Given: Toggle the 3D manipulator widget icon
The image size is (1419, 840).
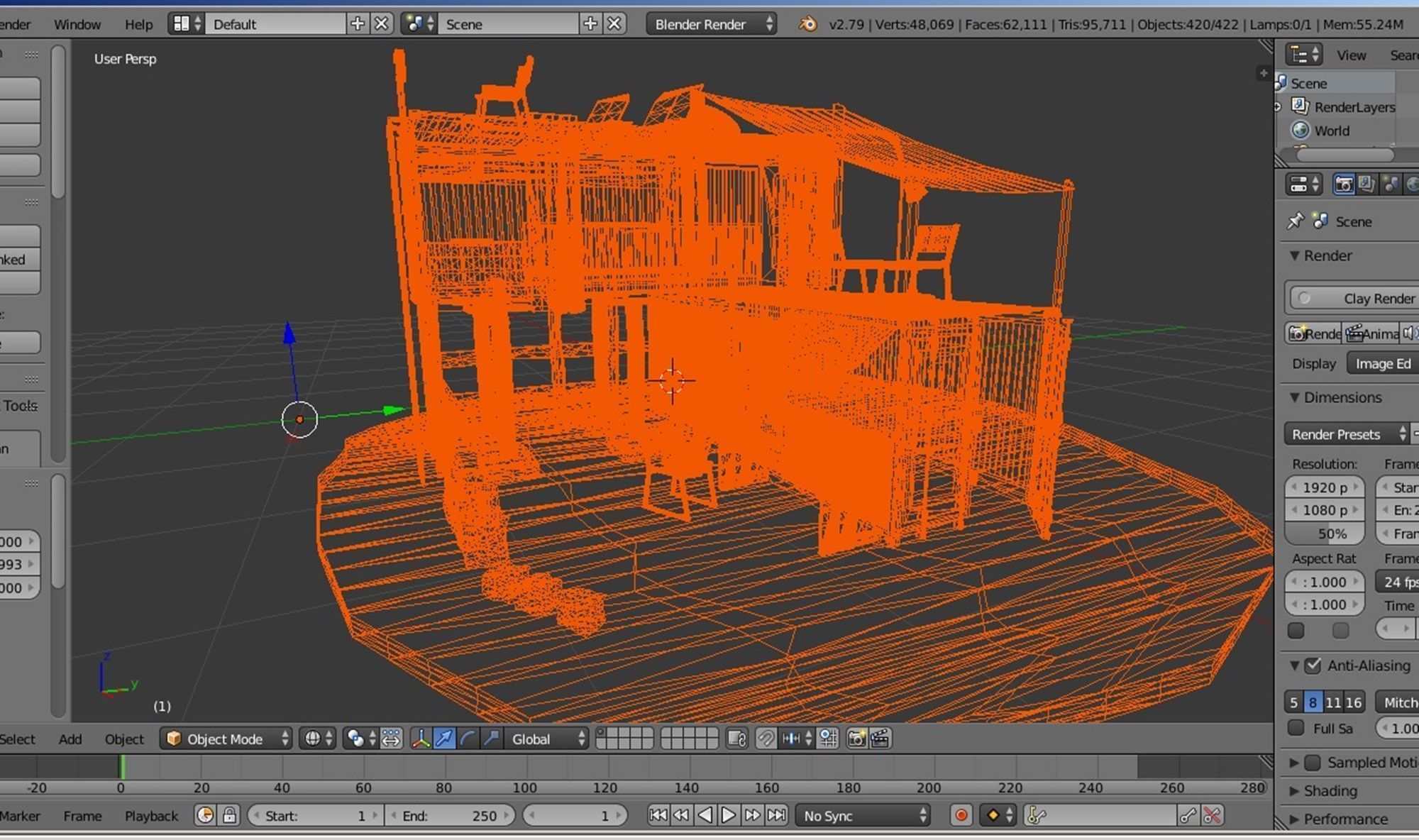Looking at the screenshot, I should (x=421, y=739).
